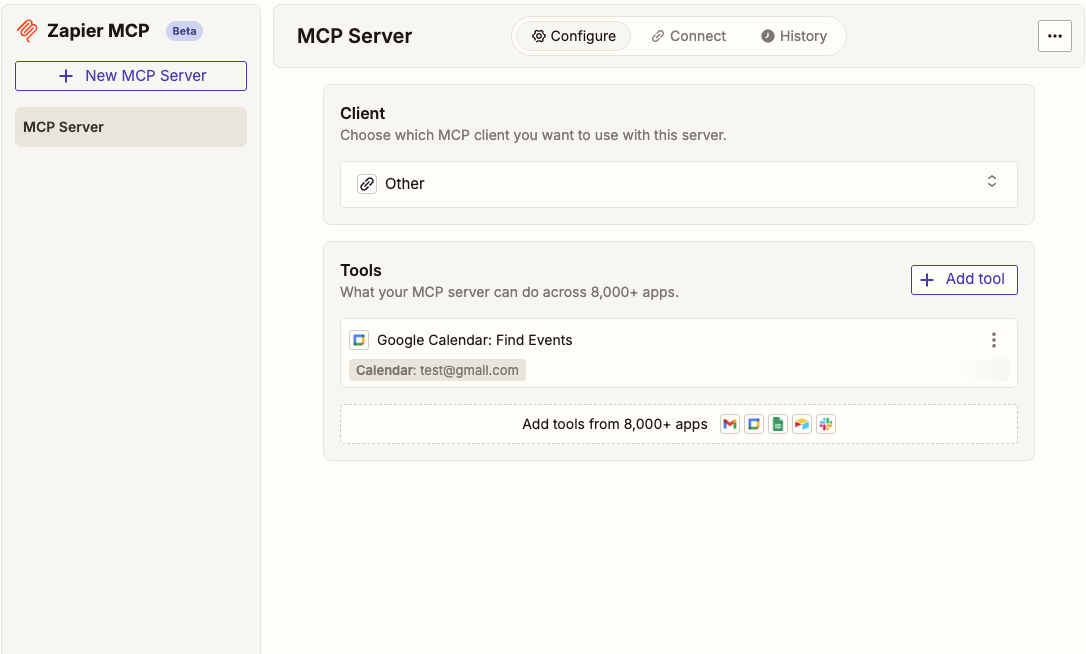This screenshot has width=1086, height=654.
Task: Open the History tab
Action: [x=794, y=36]
